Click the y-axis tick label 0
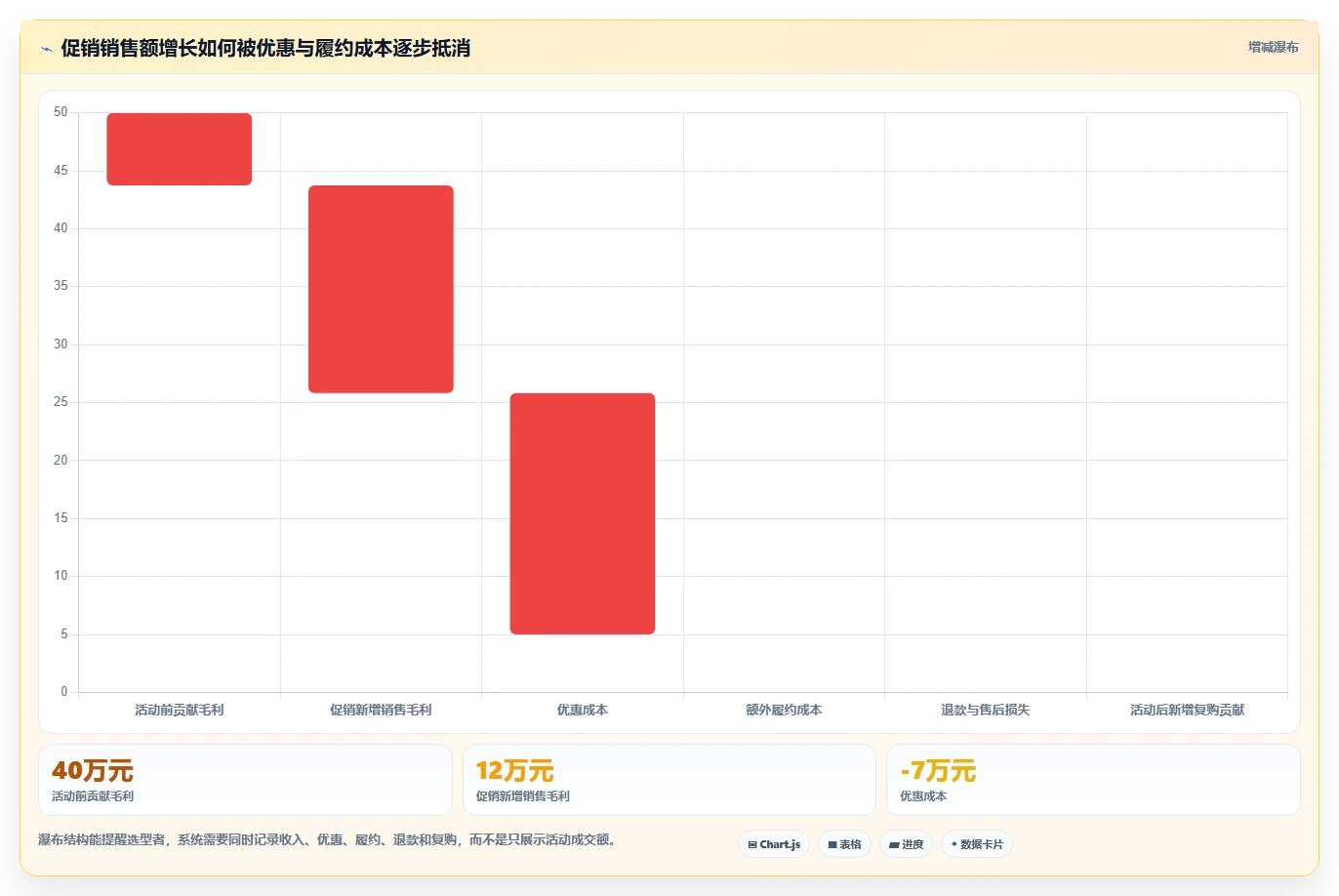Viewport: 1339px width, 896px height. coord(64,692)
